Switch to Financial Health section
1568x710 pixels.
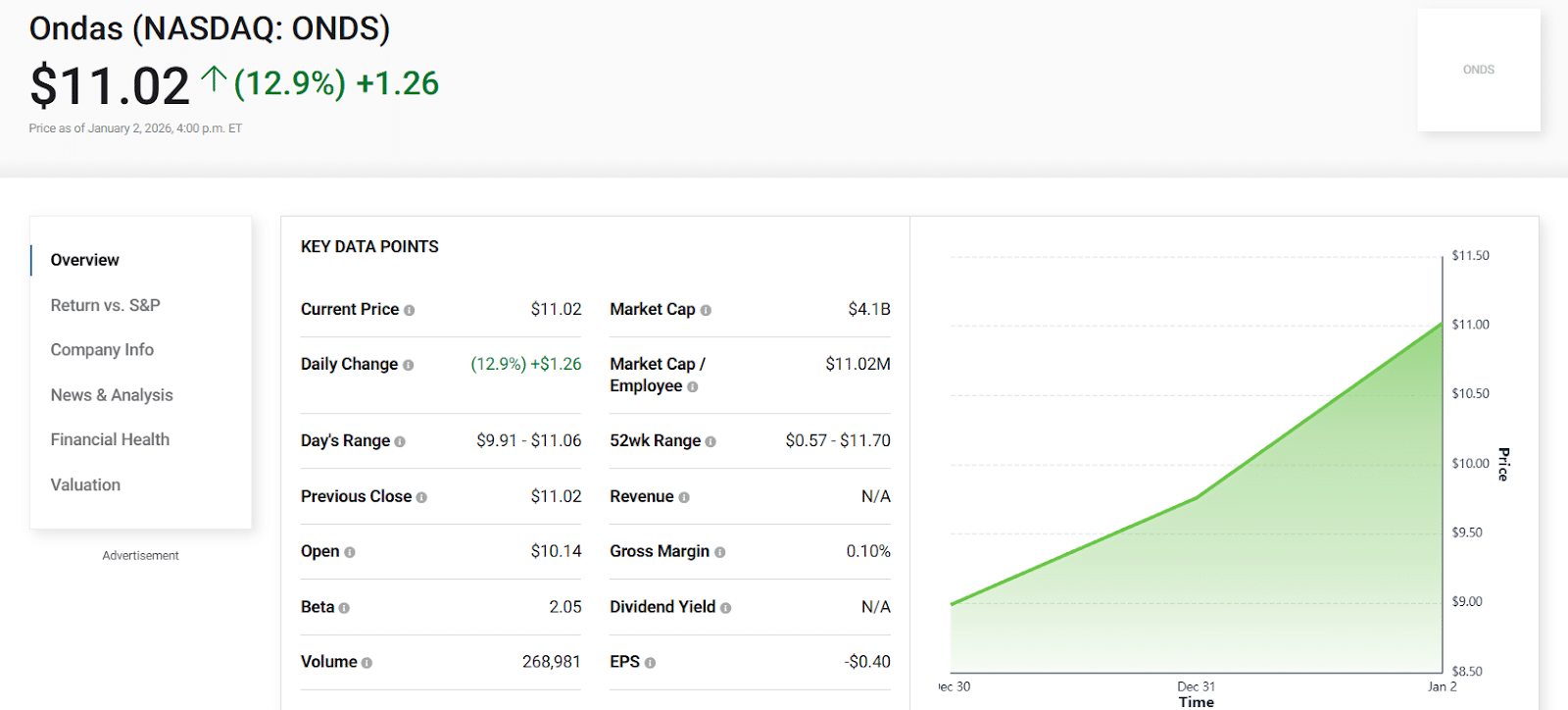[110, 439]
